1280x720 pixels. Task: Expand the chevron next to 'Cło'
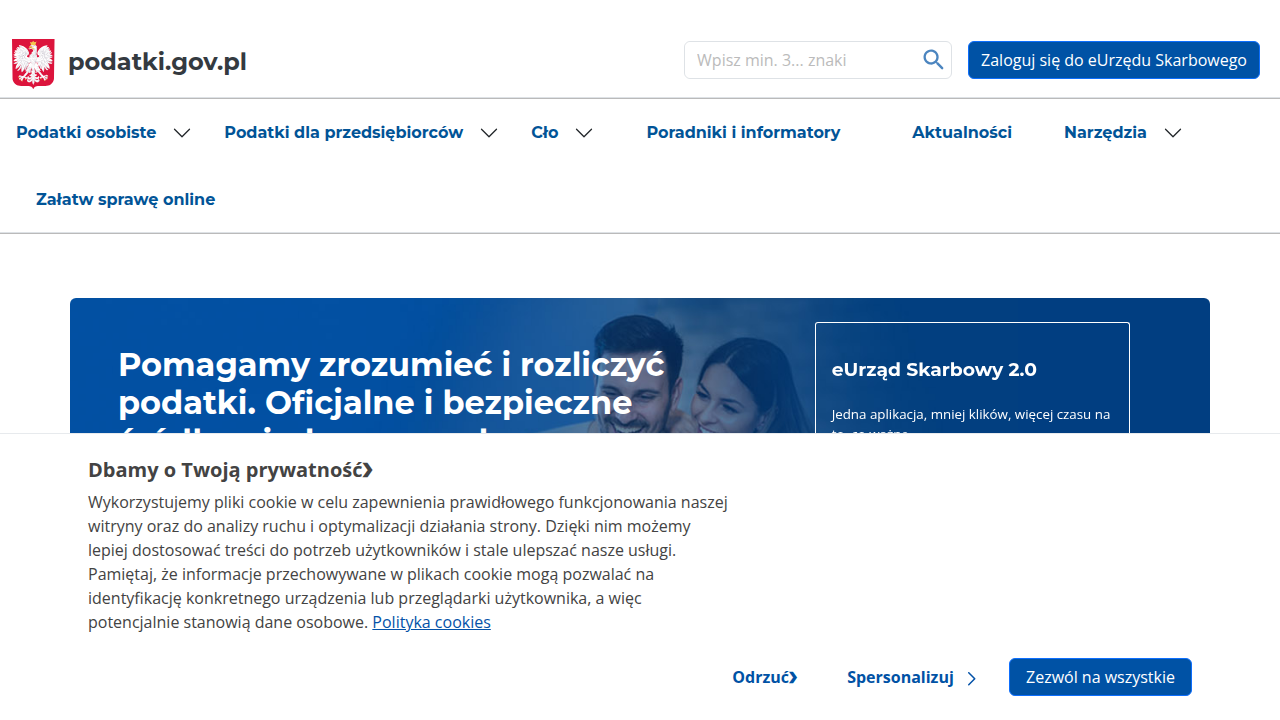point(584,133)
